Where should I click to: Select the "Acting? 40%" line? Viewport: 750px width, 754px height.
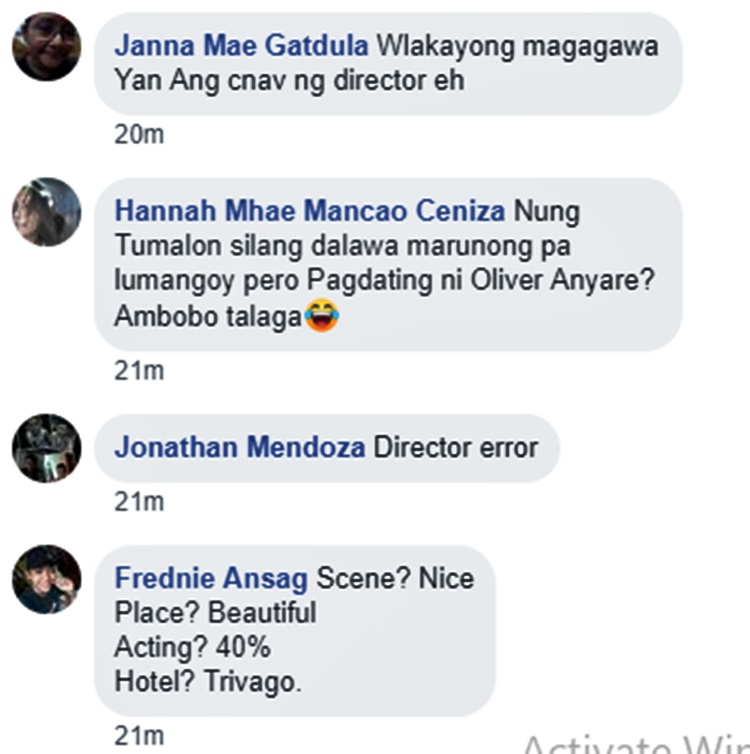[x=192, y=647]
